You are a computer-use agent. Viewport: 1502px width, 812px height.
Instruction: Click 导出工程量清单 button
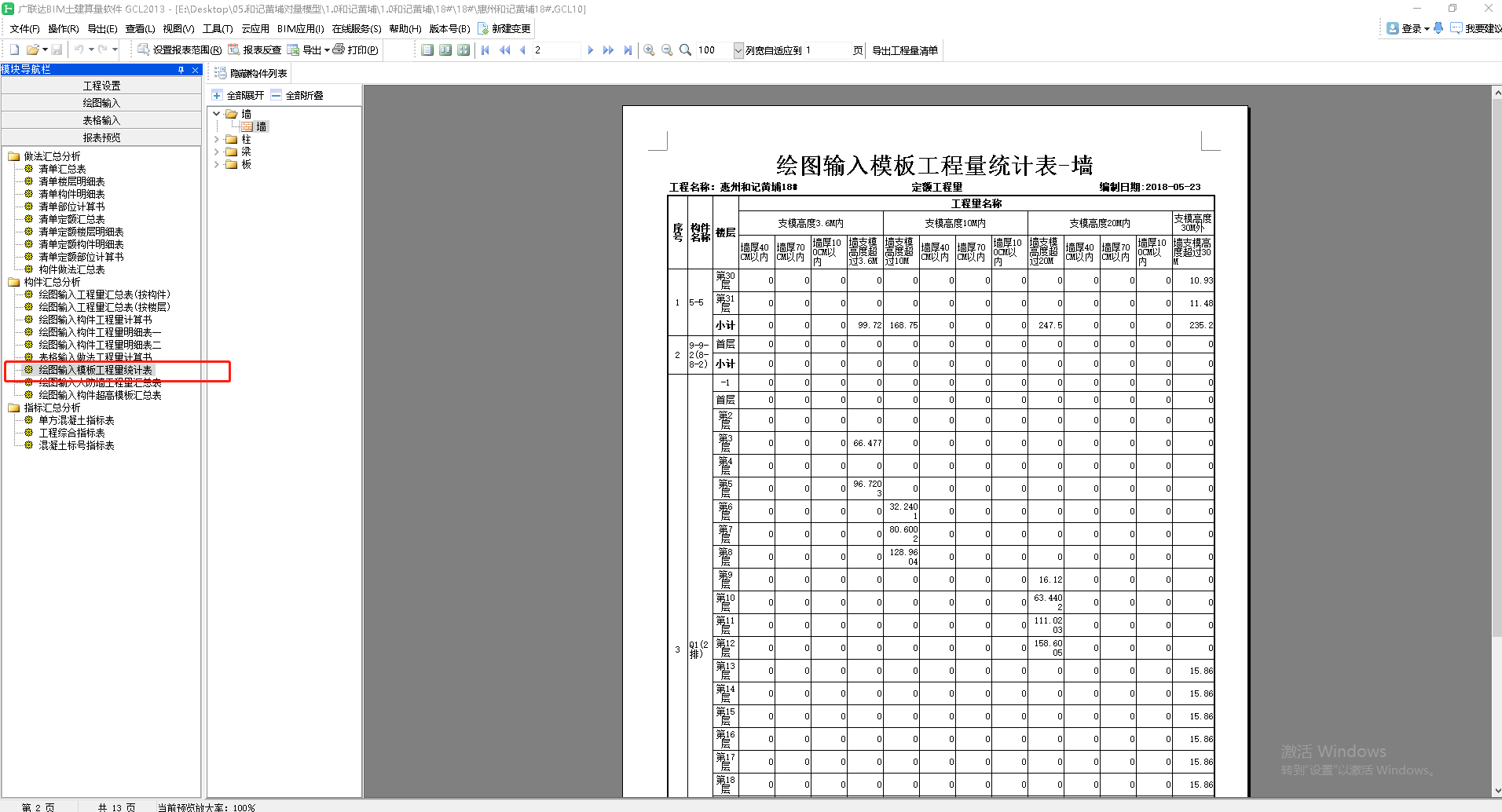tap(905, 50)
